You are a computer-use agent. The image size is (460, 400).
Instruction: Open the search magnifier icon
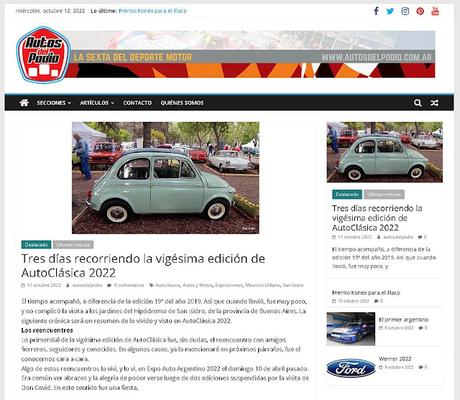tap(418, 103)
